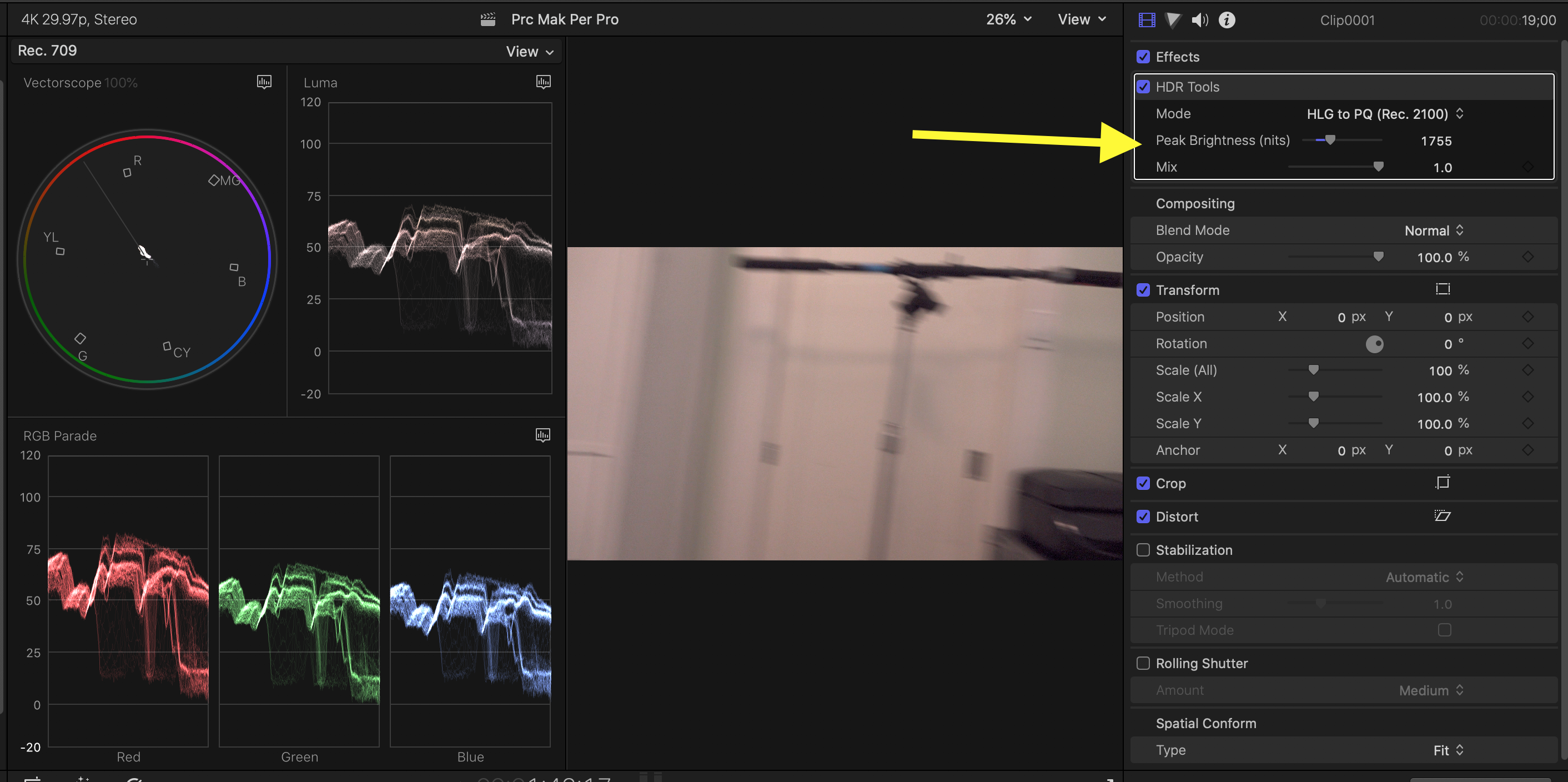Activate the Crop onscreen controls icon
Image resolution: width=1568 pixels, height=782 pixels.
click(1442, 483)
